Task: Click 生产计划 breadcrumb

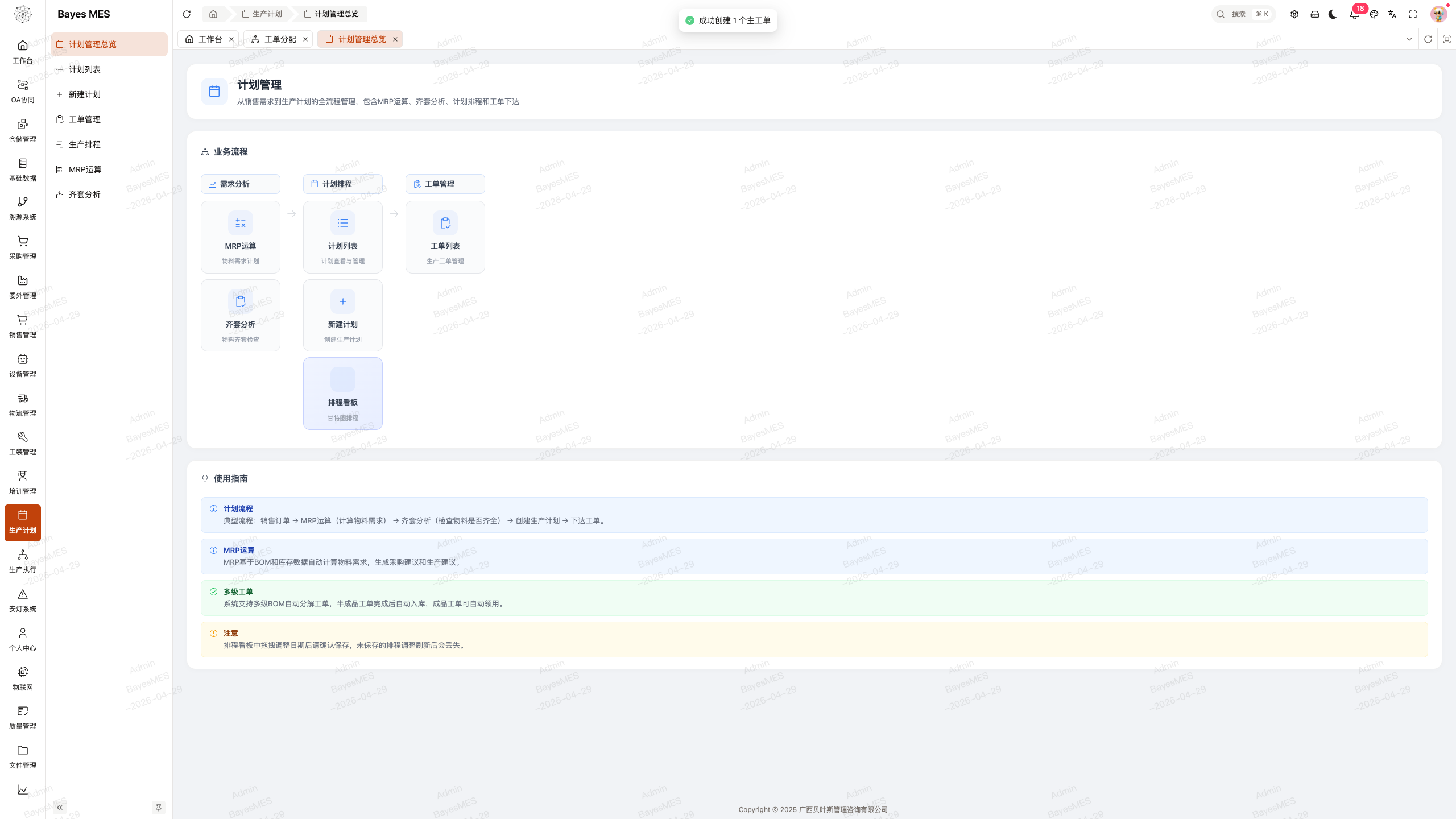Action: [262, 14]
